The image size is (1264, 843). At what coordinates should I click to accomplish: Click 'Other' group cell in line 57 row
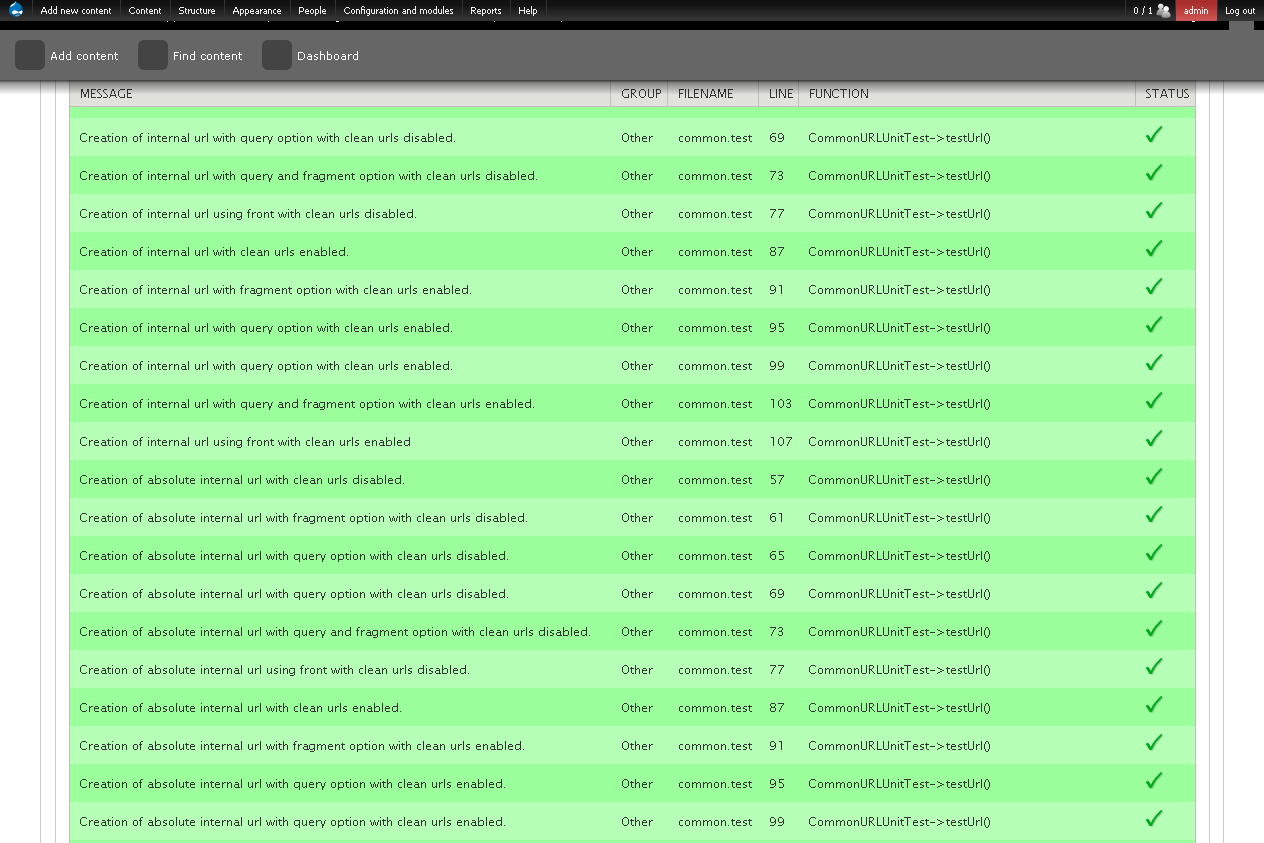(637, 480)
